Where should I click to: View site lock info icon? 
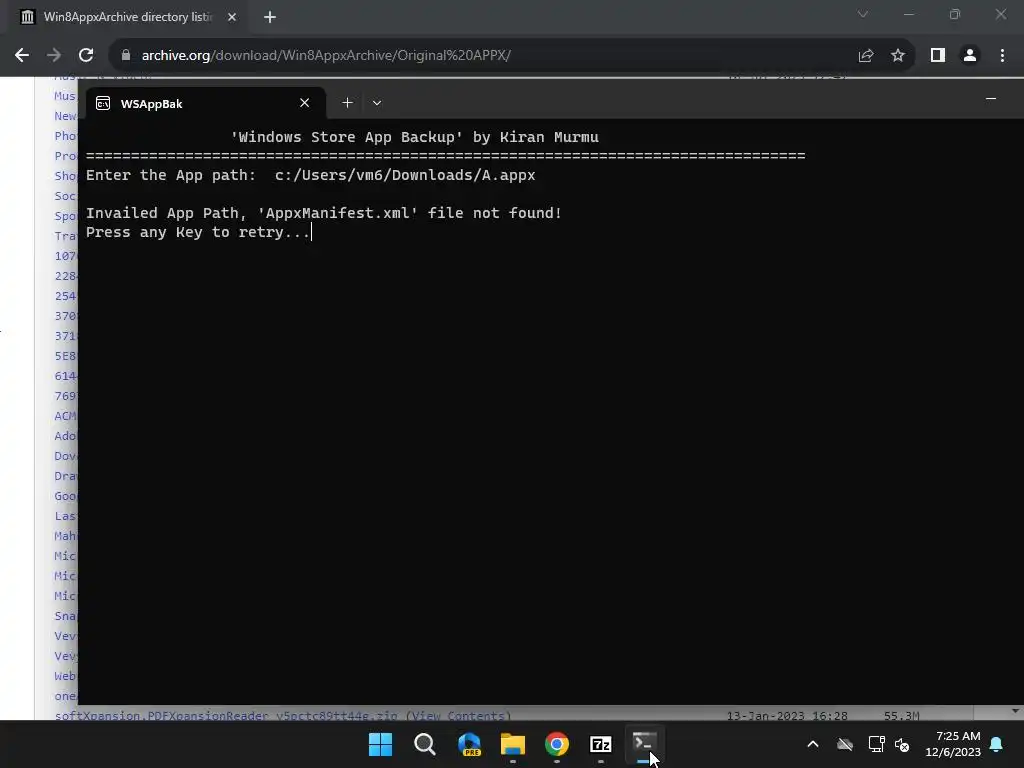[x=125, y=56]
